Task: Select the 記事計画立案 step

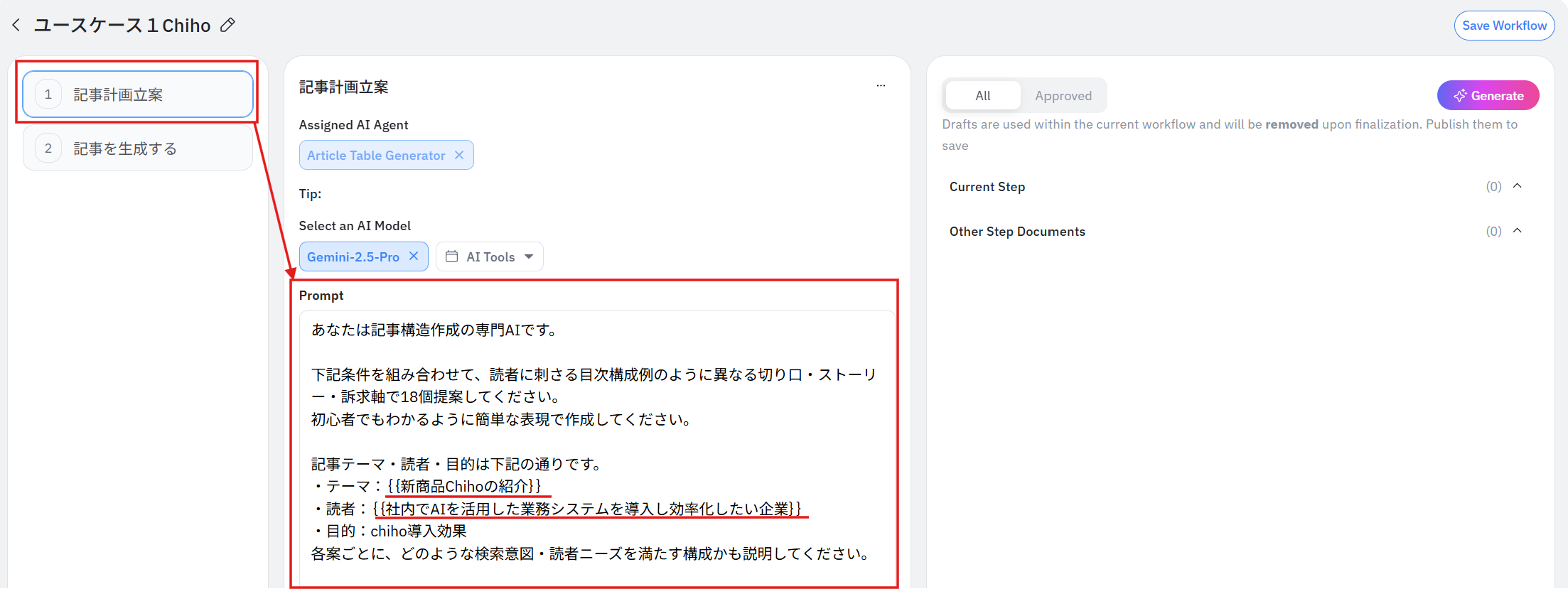Action: pos(118,94)
